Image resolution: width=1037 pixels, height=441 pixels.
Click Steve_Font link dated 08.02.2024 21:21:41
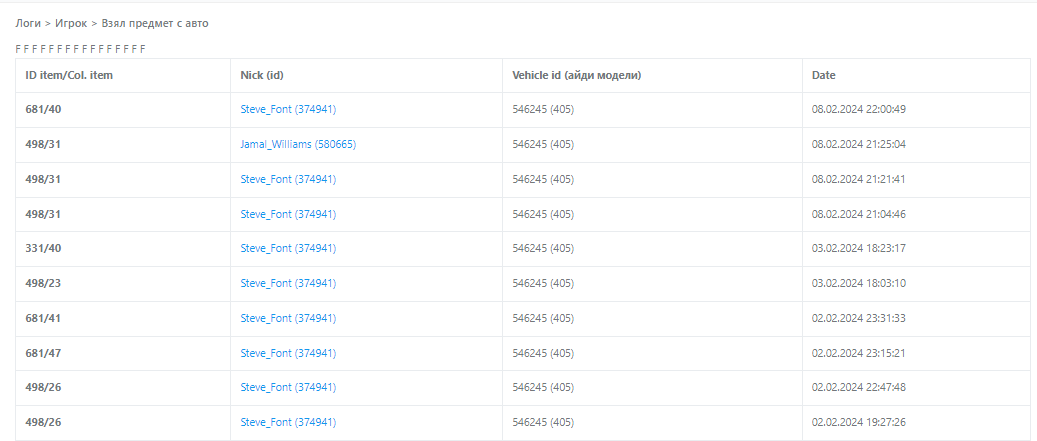[288, 179]
